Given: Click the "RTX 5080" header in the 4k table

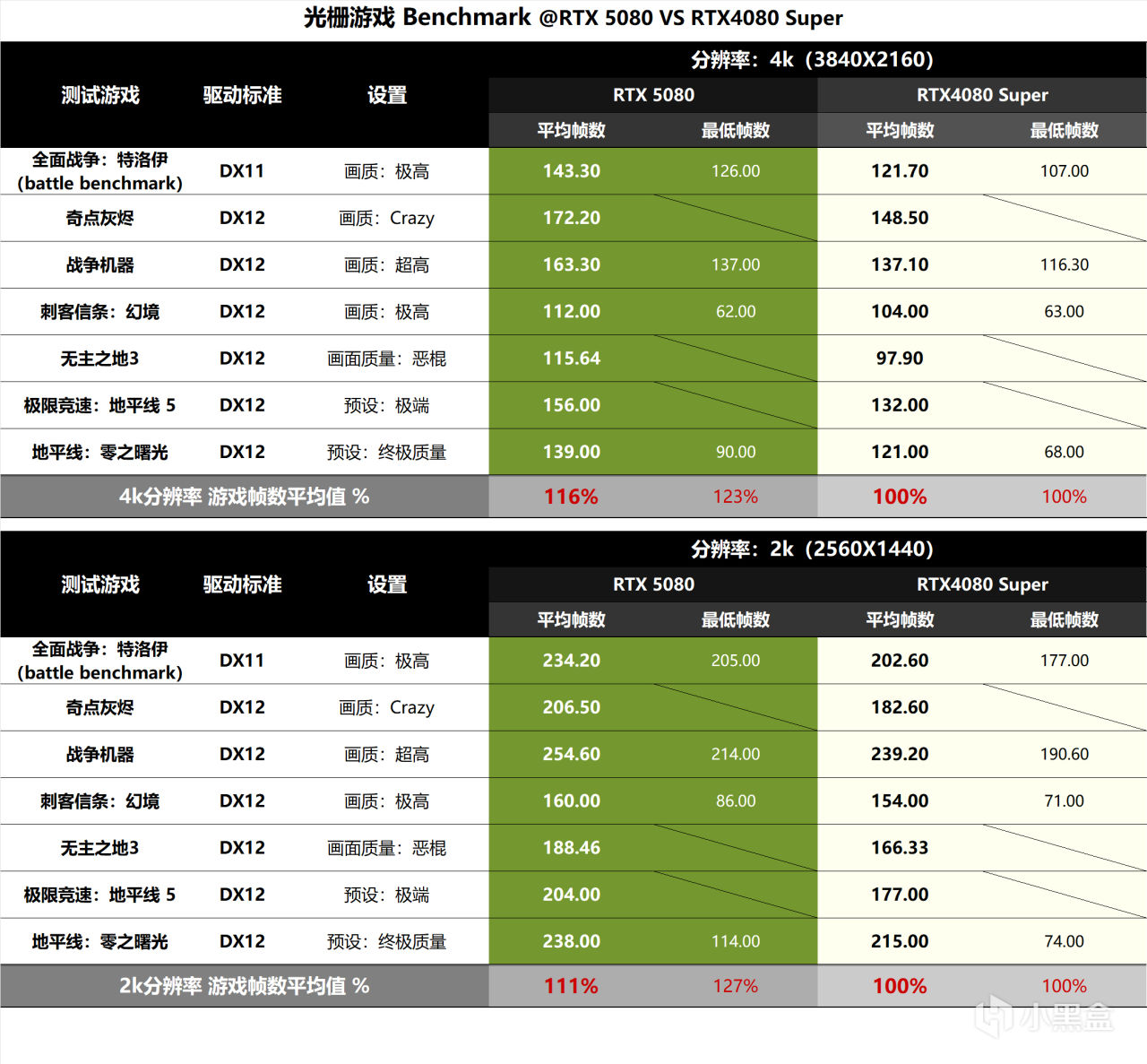Looking at the screenshot, I should pos(653,95).
